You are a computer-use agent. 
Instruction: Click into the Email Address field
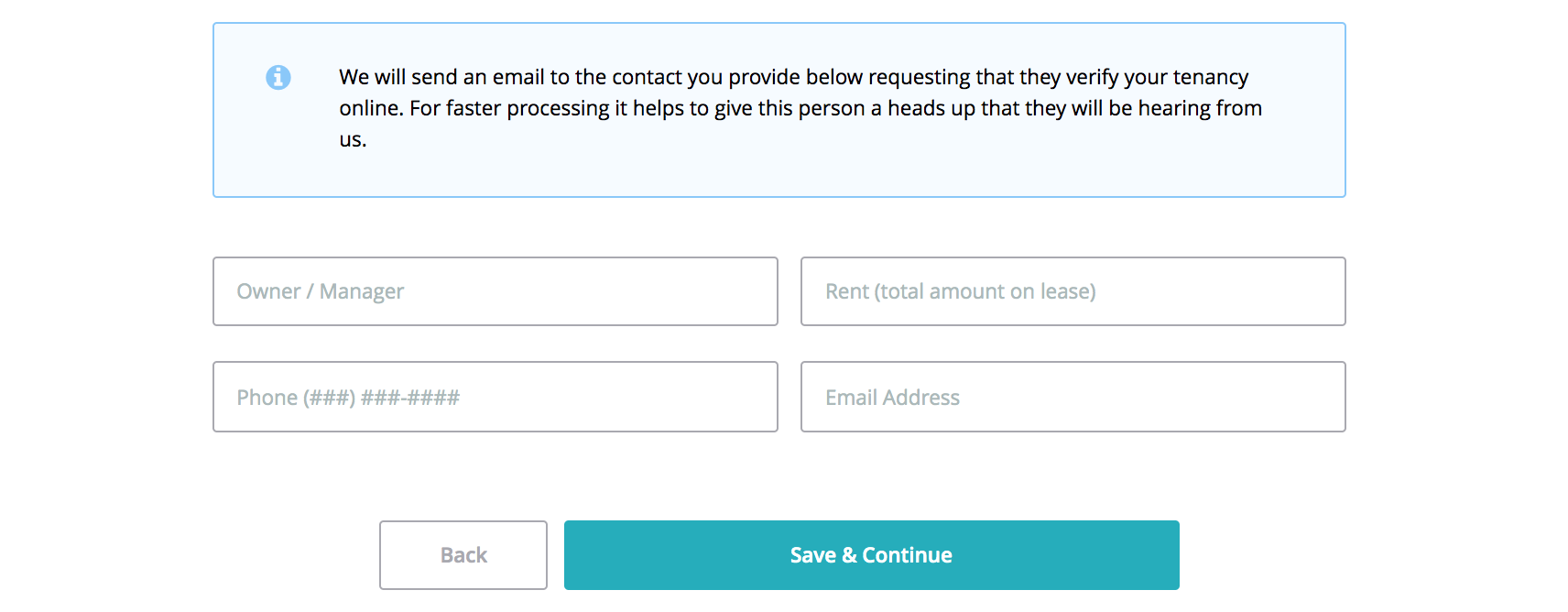(1073, 397)
